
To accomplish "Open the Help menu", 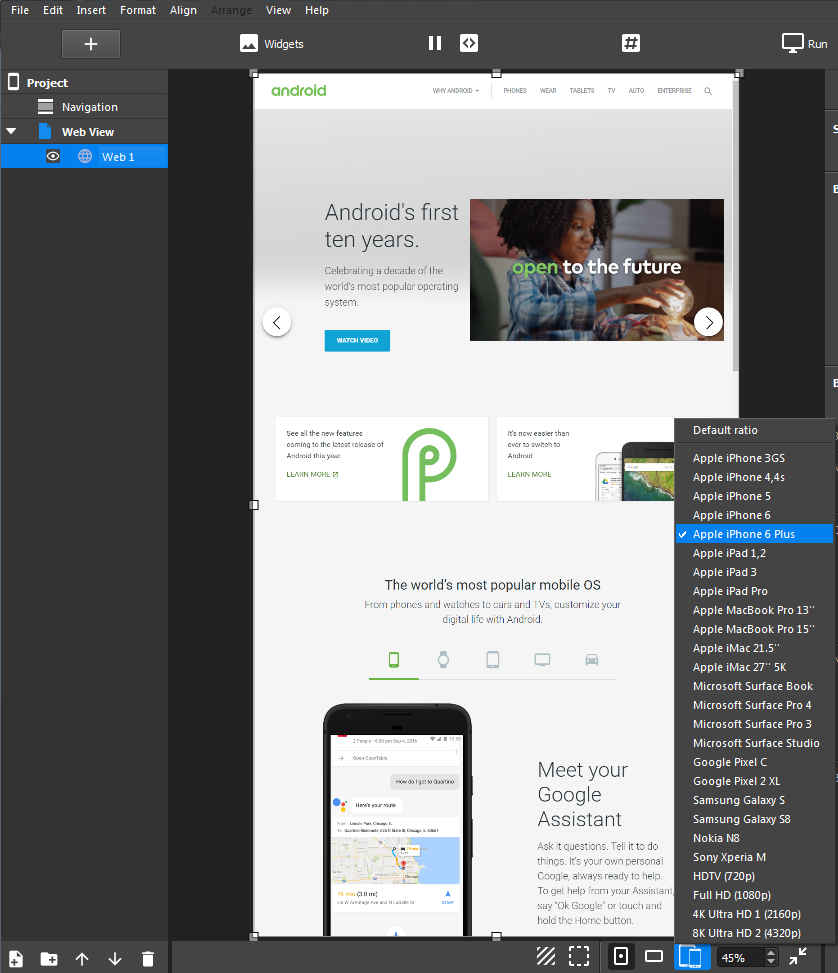I will click(x=317, y=10).
